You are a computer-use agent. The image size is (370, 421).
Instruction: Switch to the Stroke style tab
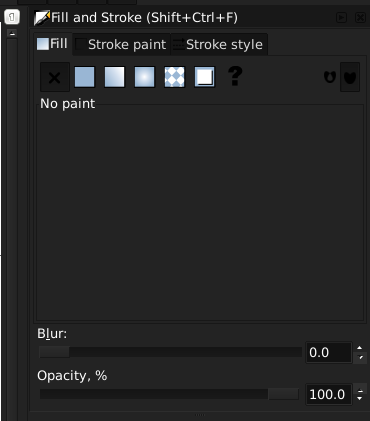coord(219,44)
